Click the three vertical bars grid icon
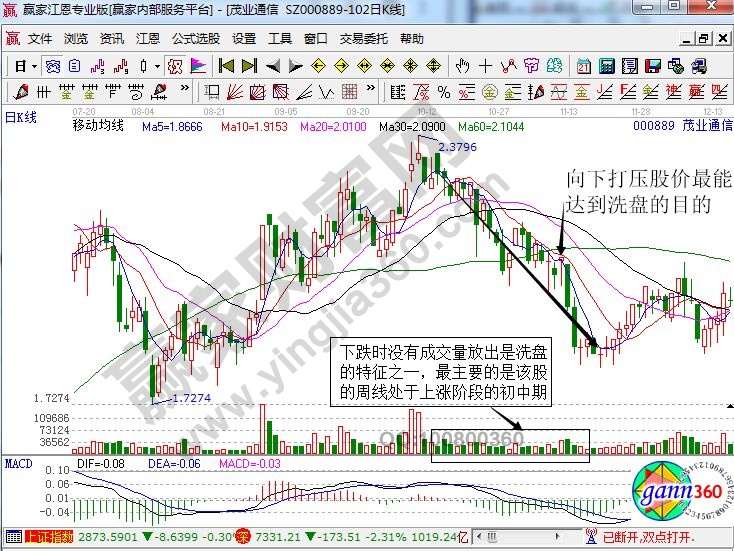Viewport: 734px width, 551px height. click(44, 92)
